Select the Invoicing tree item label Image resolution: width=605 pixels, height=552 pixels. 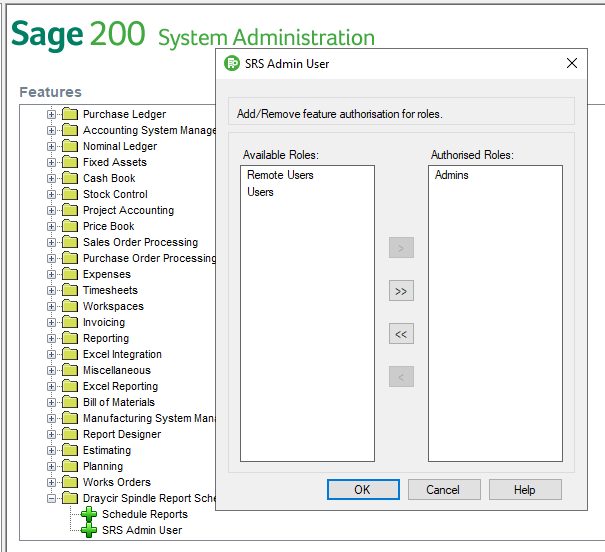[104, 322]
